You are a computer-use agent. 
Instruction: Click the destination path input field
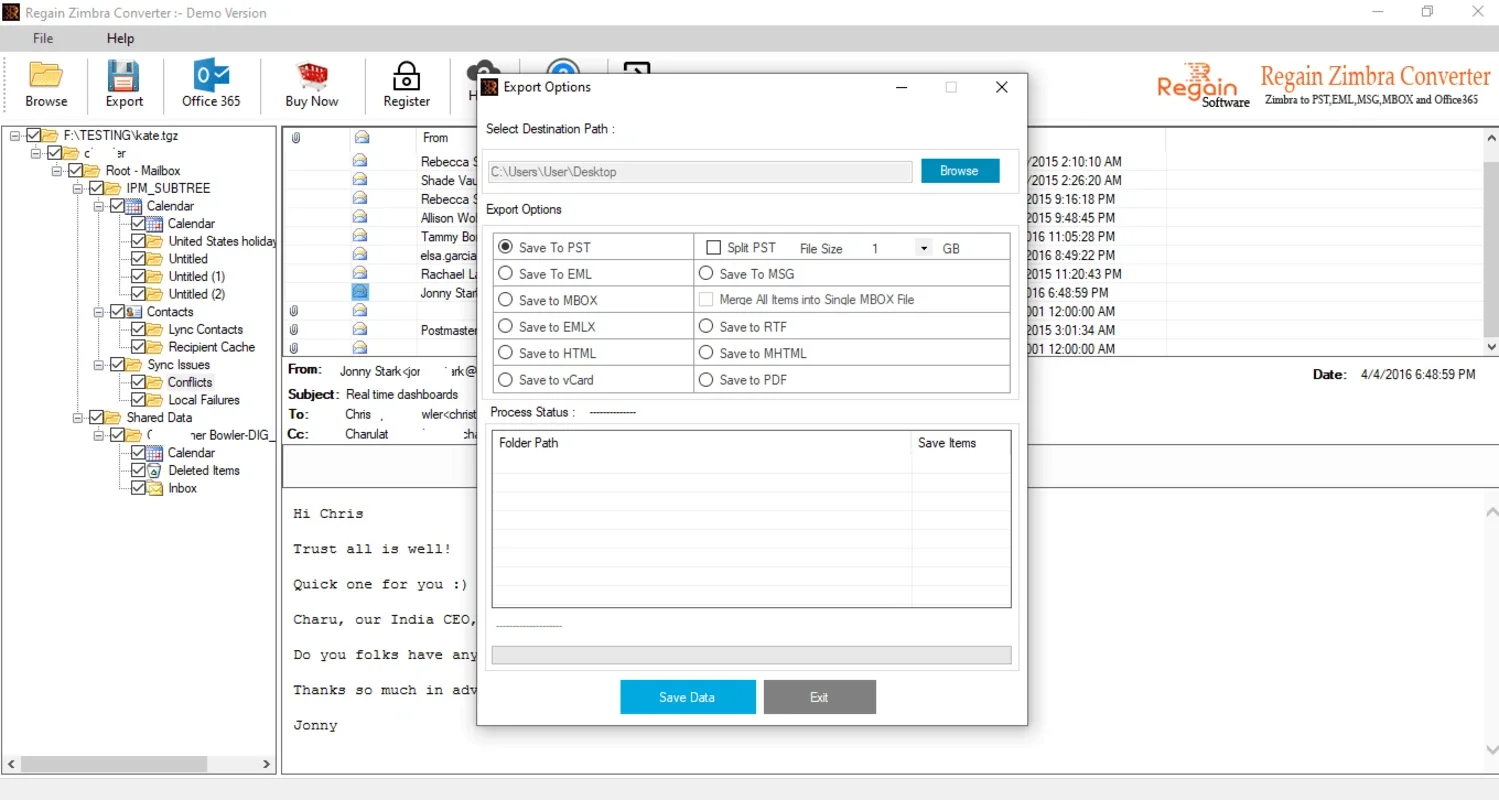[x=700, y=172]
